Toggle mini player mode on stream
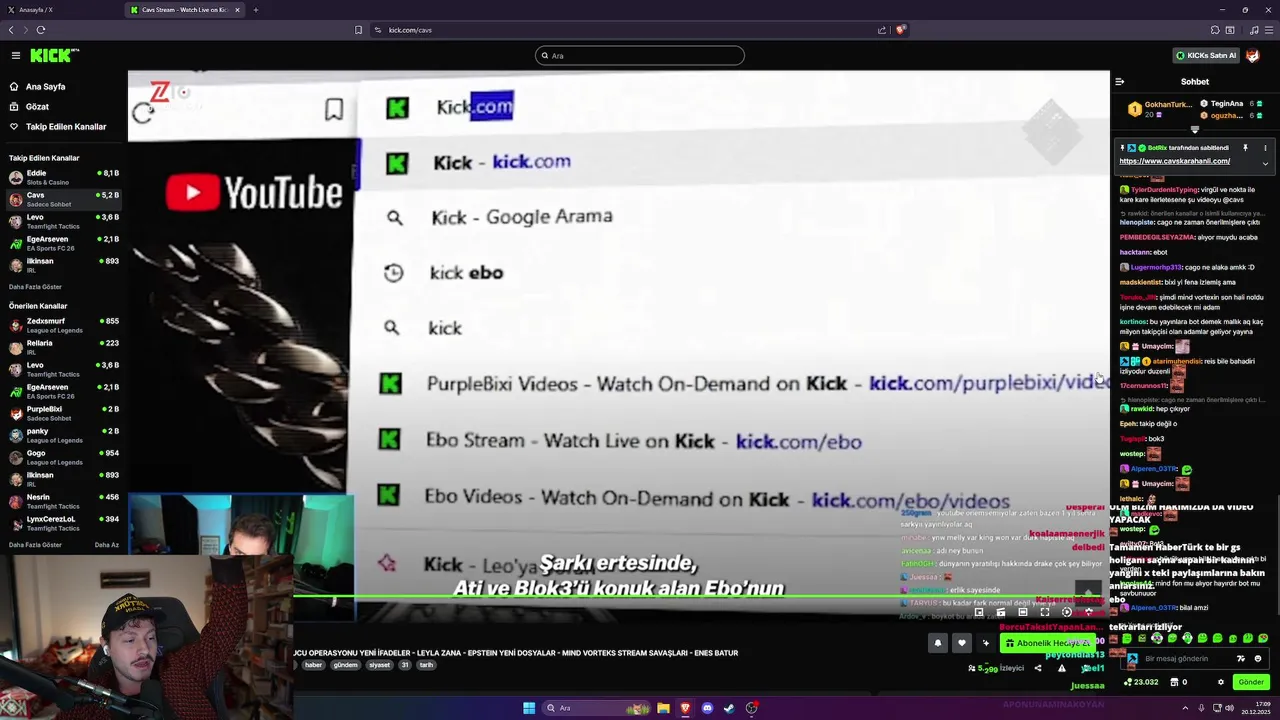The width and height of the screenshot is (1280, 720). 979,612
